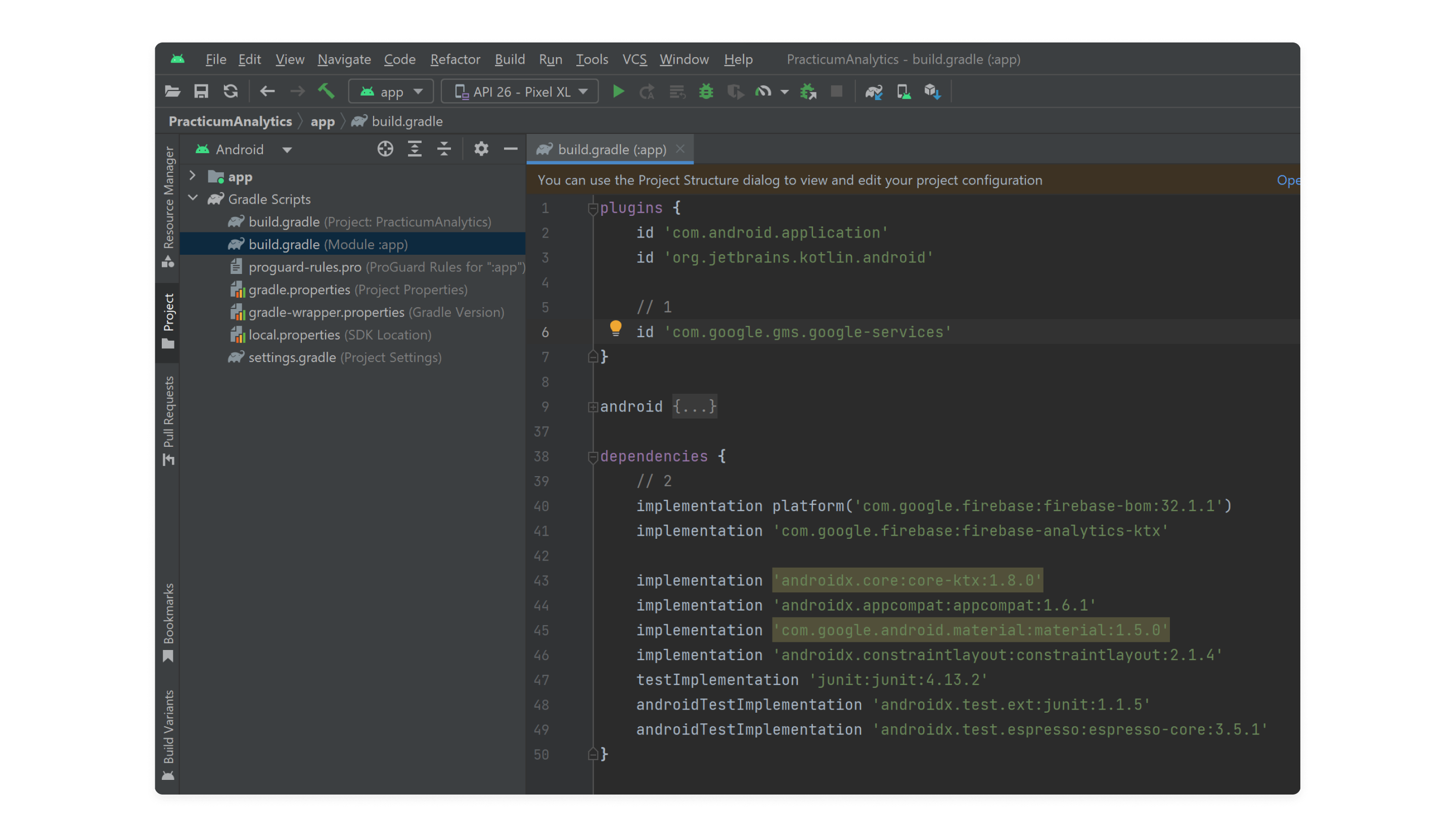1456x837 pixels.
Task: Click the Save All icon
Action: (x=201, y=91)
